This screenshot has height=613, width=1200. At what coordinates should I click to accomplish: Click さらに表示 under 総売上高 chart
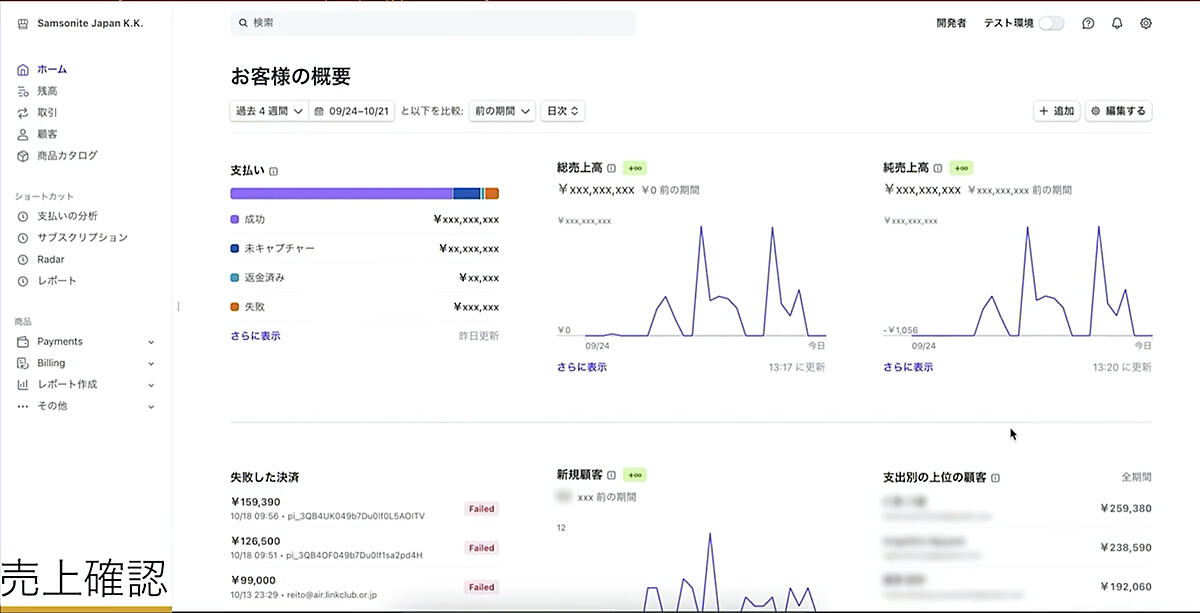coord(582,367)
